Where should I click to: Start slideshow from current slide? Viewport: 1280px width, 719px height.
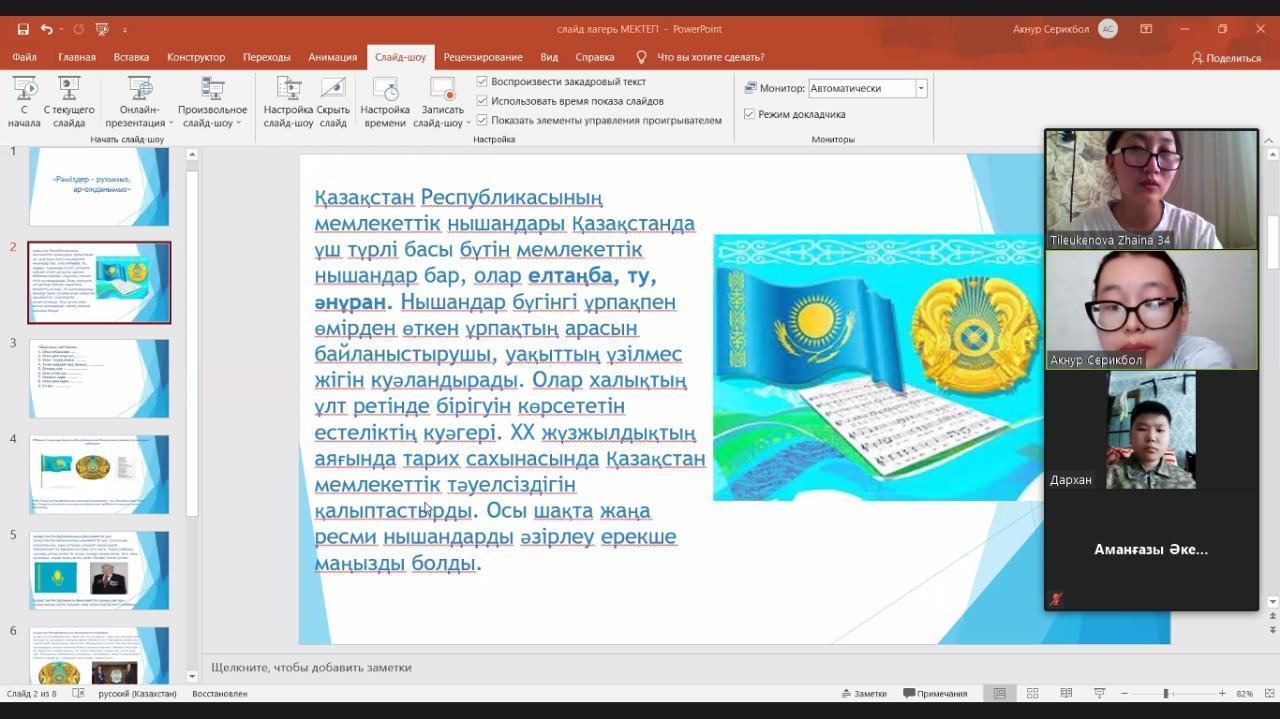pyautogui.click(x=69, y=102)
